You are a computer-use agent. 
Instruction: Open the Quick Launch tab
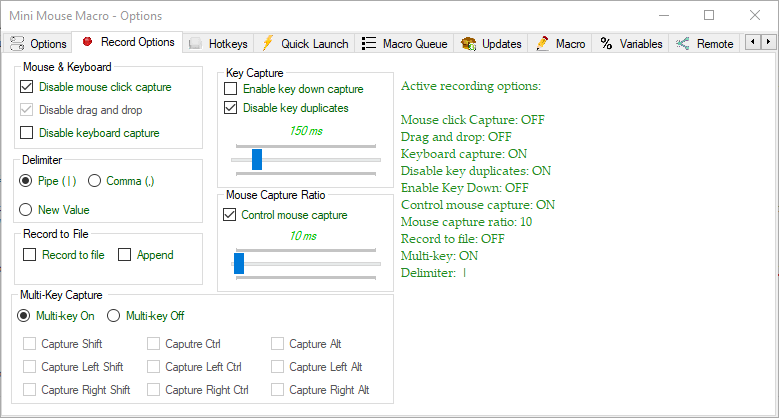(304, 44)
